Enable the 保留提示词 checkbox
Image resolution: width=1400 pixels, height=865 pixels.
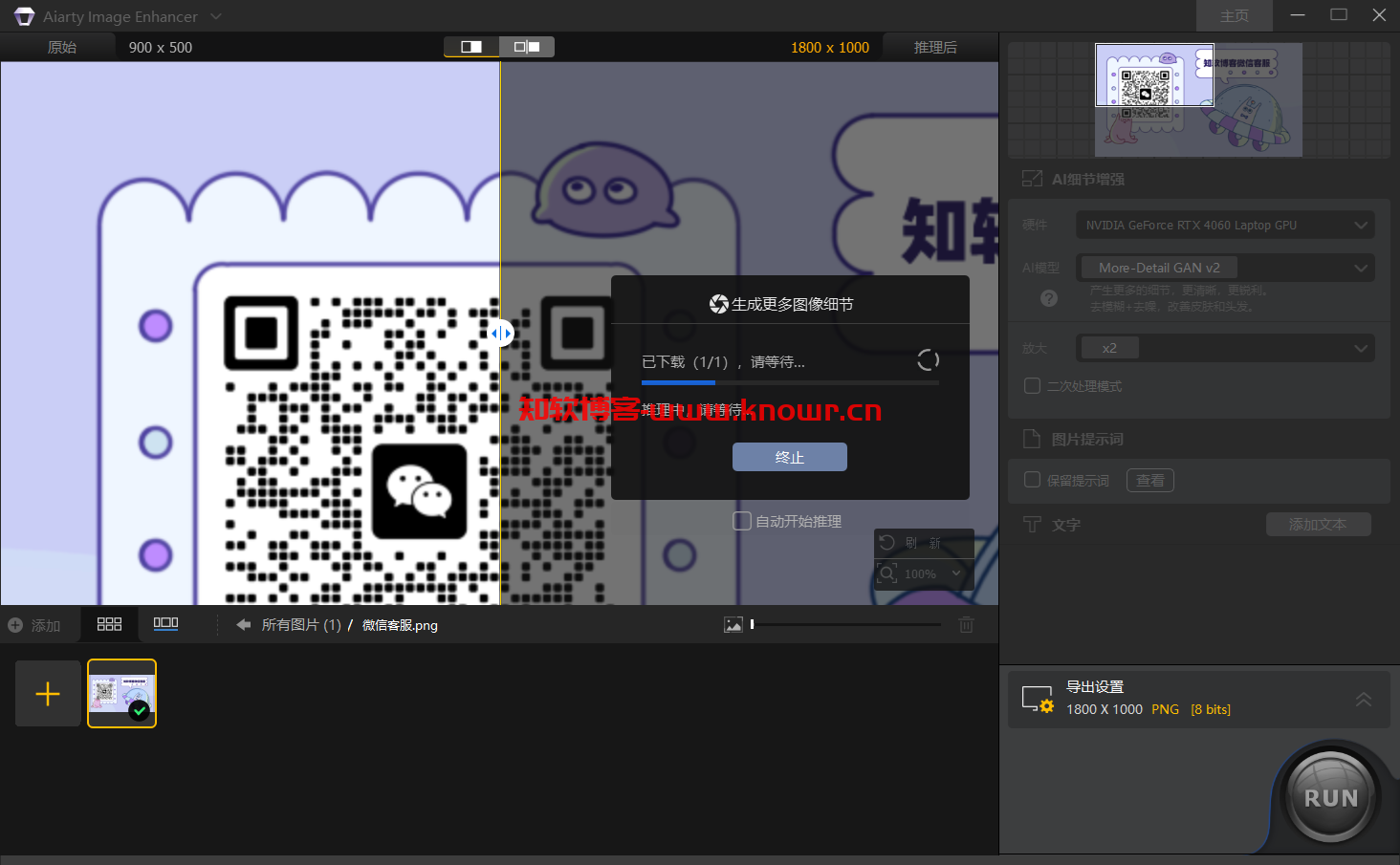point(1032,480)
